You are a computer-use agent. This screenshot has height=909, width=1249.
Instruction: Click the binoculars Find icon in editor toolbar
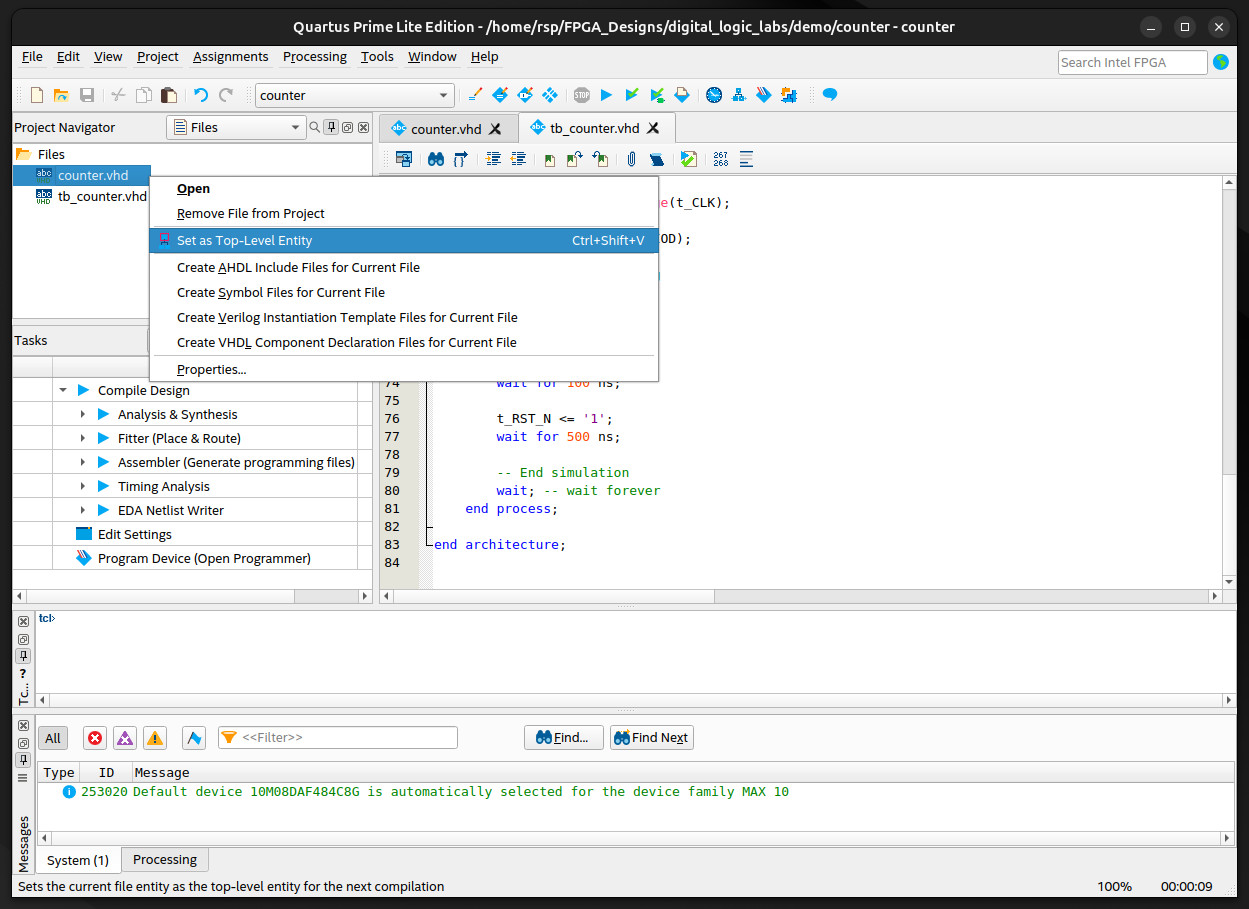[x=436, y=159]
